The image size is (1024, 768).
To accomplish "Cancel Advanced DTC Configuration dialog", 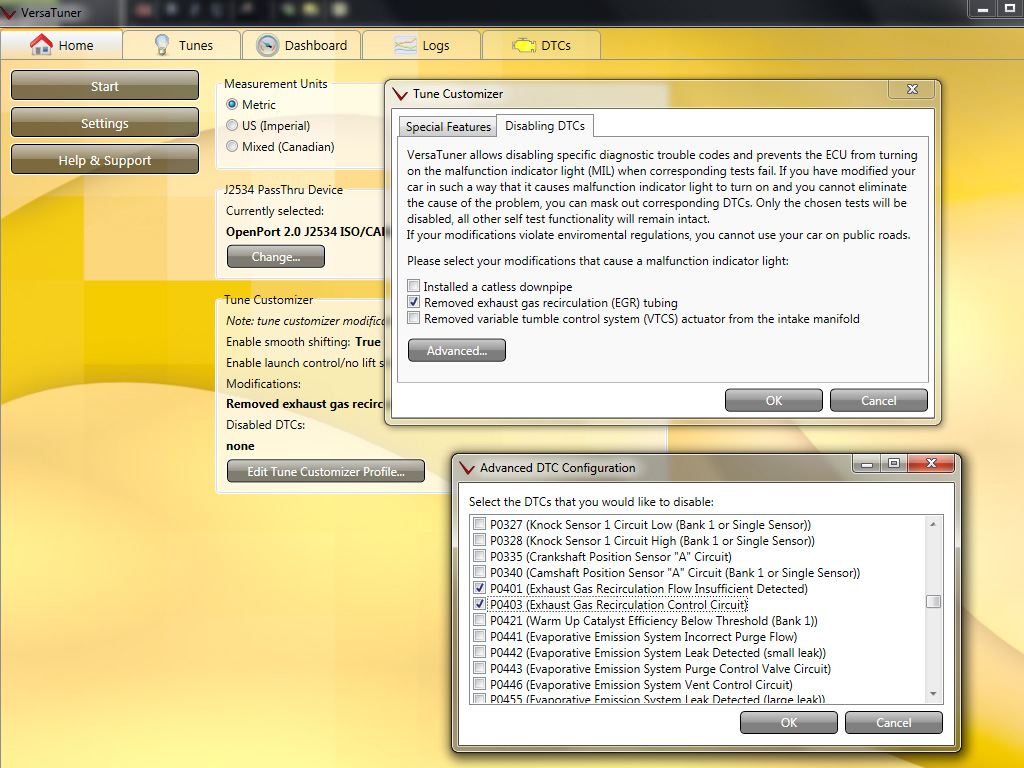I will 893,722.
